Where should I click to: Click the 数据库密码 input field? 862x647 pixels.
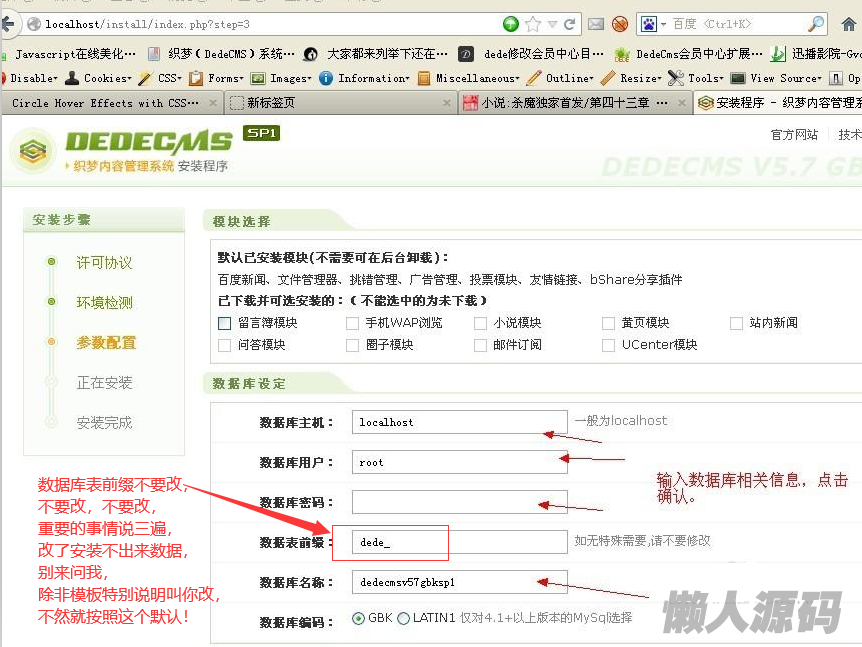pyautogui.click(x=459, y=502)
